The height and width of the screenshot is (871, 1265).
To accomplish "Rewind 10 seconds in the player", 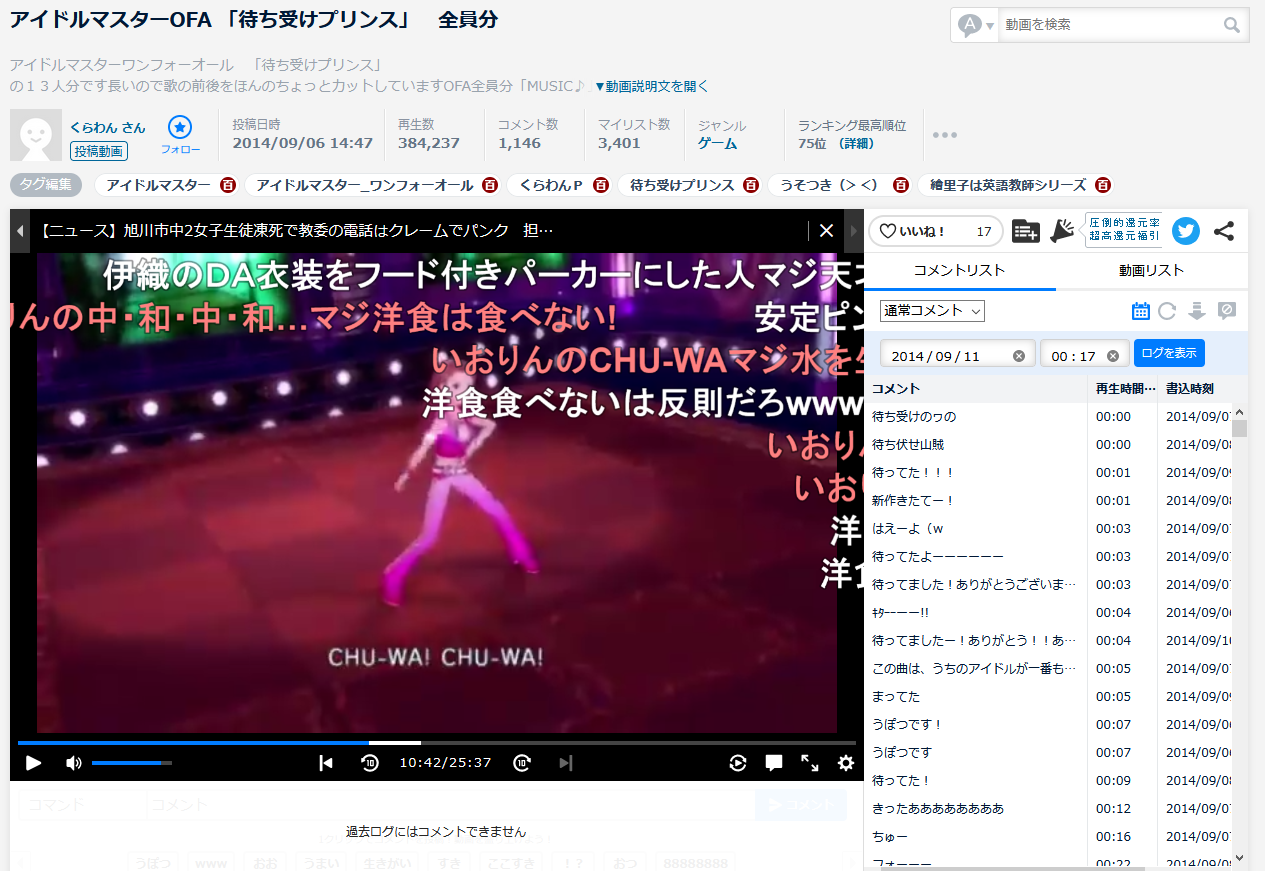I will tap(370, 763).
